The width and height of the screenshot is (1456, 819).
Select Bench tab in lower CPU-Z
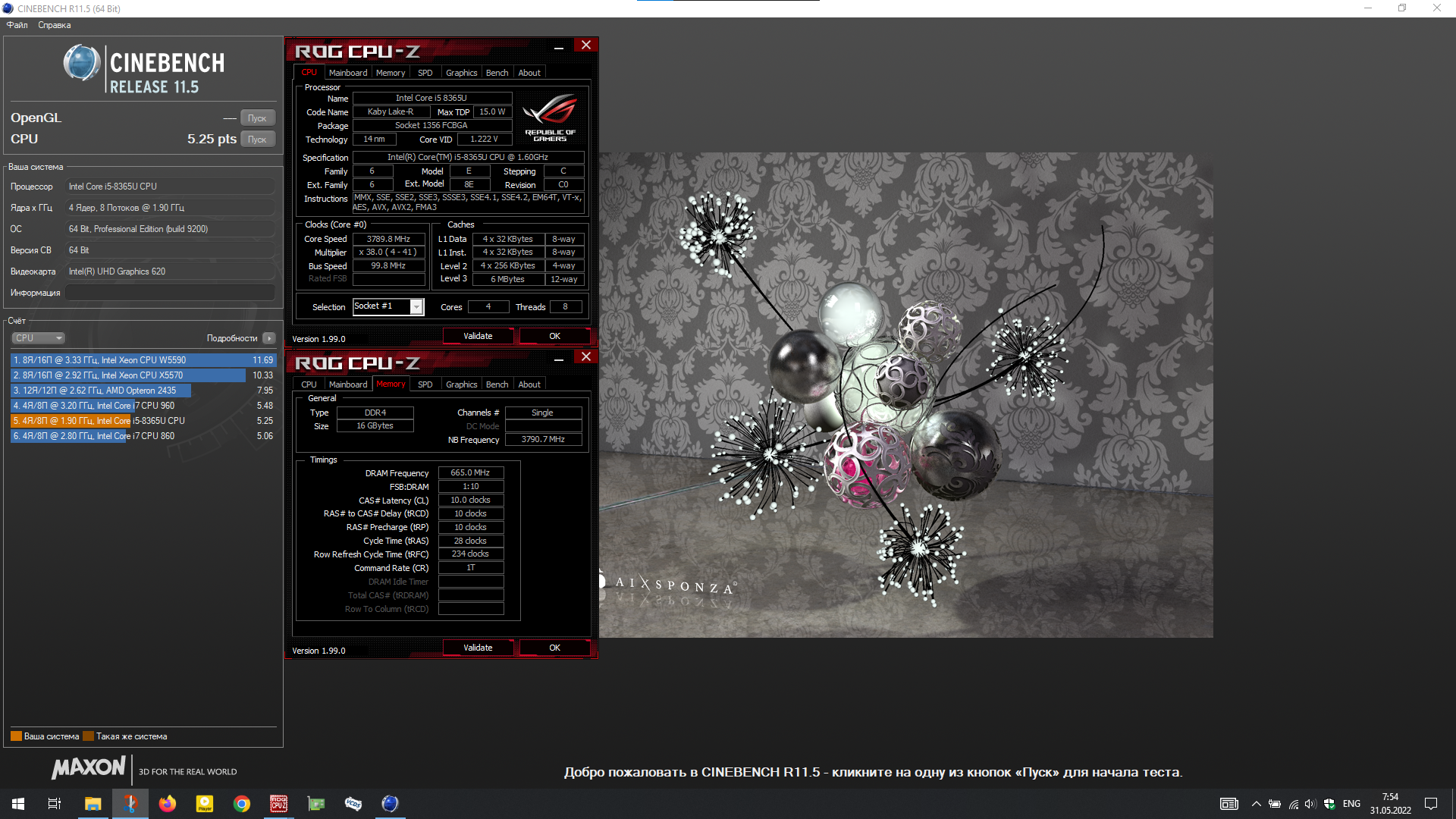[497, 384]
